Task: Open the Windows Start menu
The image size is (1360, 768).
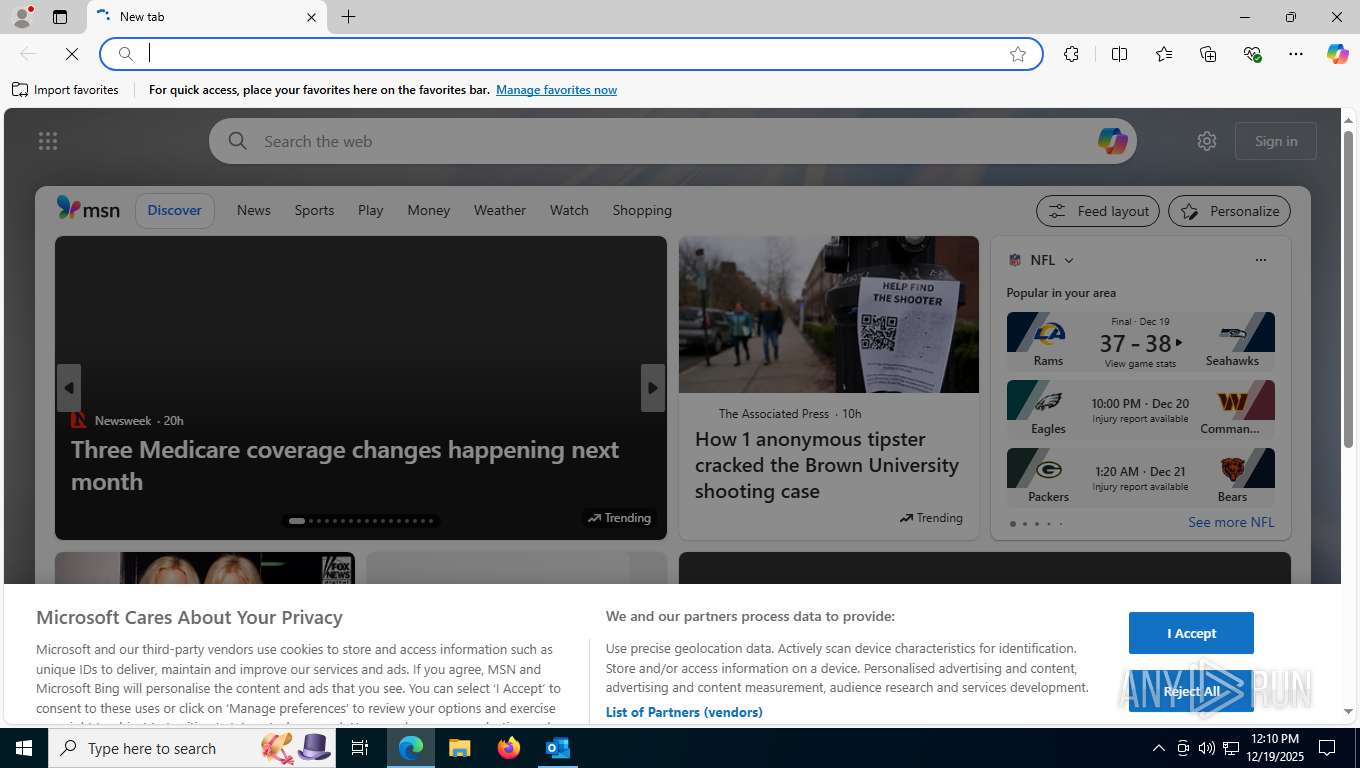Action: (x=24, y=748)
